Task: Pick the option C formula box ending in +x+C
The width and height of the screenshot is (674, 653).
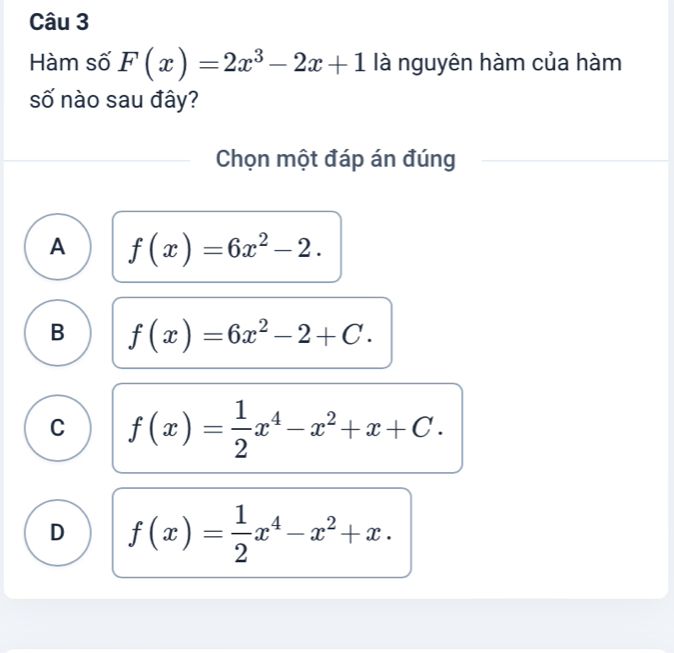Action: pyautogui.click(x=287, y=428)
